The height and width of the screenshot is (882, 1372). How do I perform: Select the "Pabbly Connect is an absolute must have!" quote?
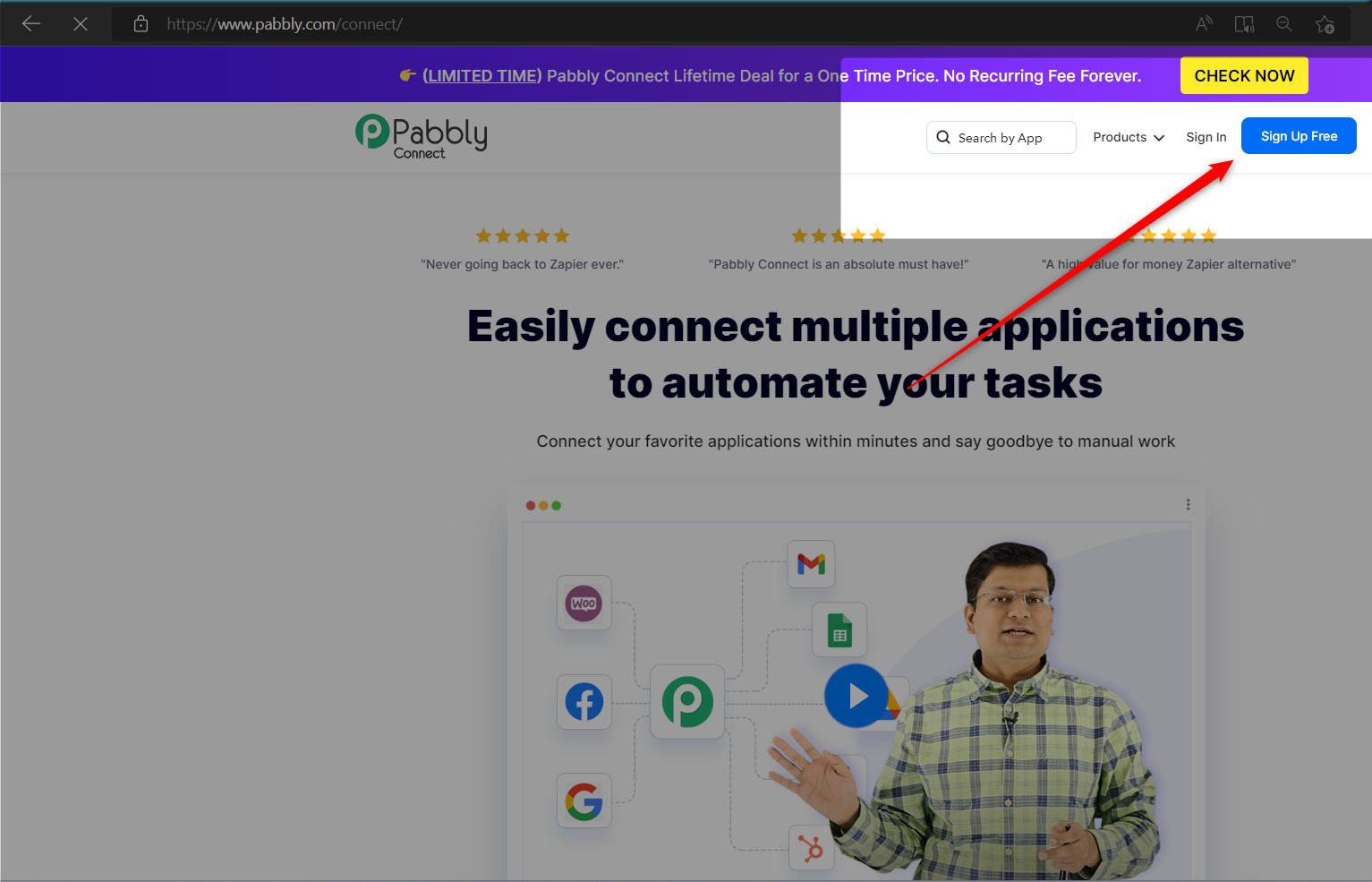(839, 264)
